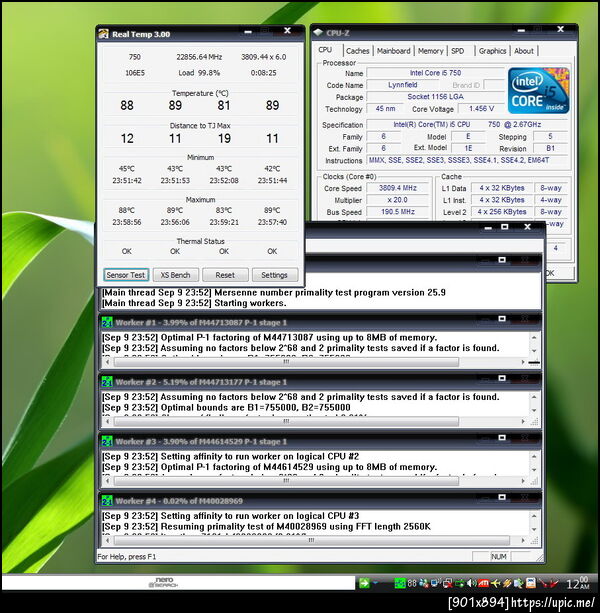Image resolution: width=600 pixels, height=613 pixels.
Task: Switch to the Graphics tab
Action: [x=492, y=51]
